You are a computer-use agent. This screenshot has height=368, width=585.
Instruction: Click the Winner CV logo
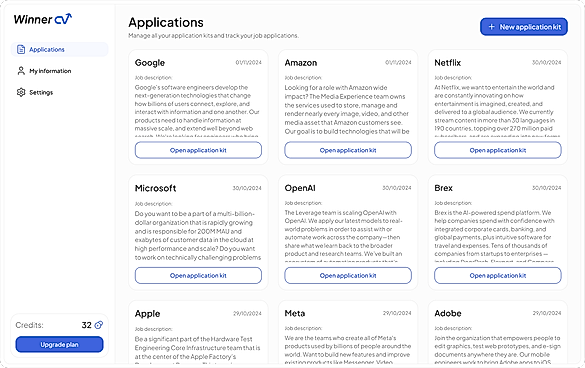[x=43, y=19]
